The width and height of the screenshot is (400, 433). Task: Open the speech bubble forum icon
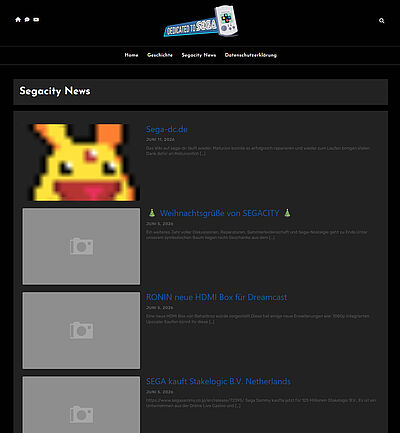click(x=27, y=20)
